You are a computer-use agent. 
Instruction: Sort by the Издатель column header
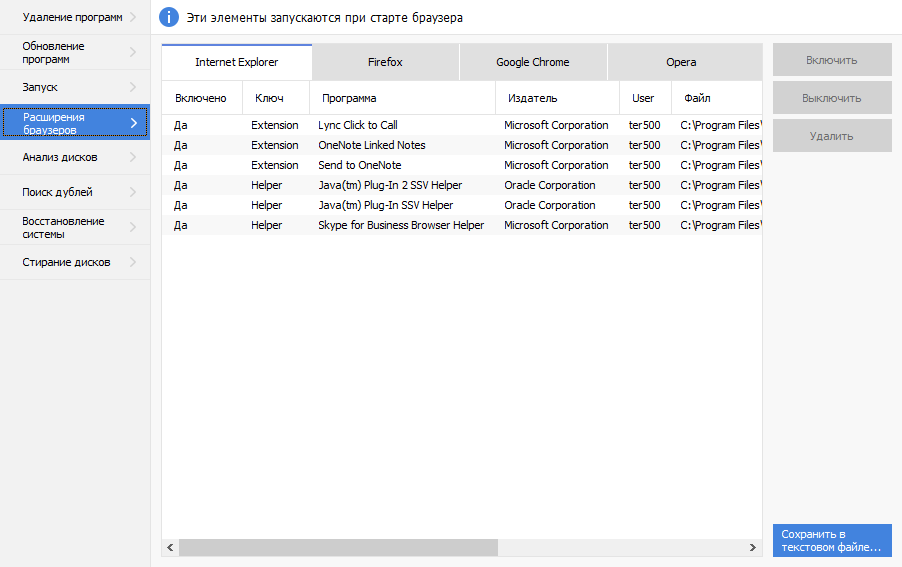(x=557, y=98)
